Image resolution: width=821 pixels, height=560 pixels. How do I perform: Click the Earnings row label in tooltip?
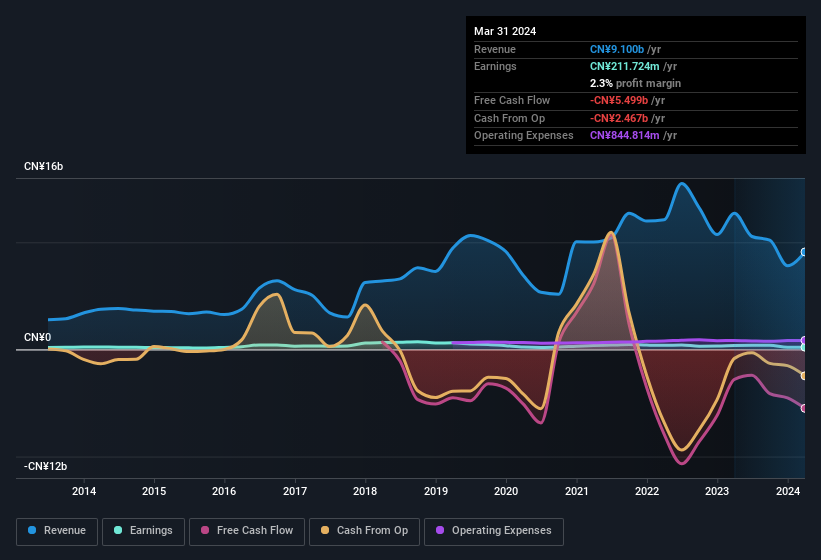495,66
